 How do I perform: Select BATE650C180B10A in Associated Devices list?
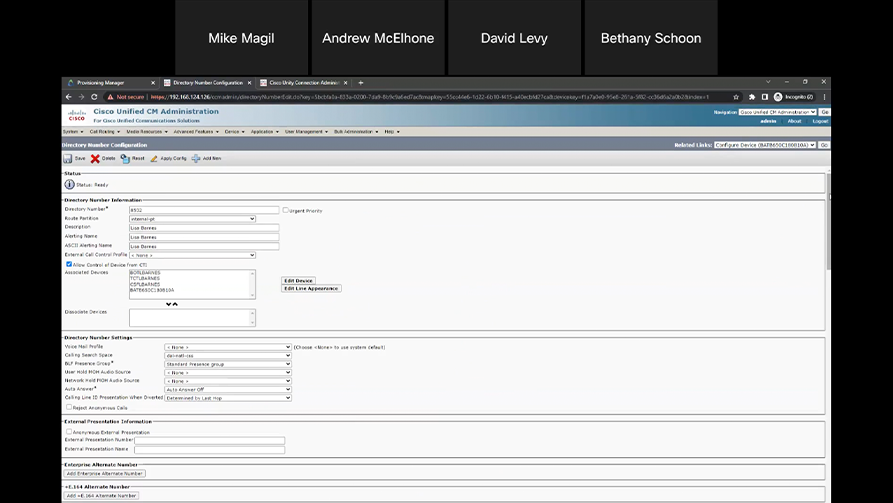point(152,290)
